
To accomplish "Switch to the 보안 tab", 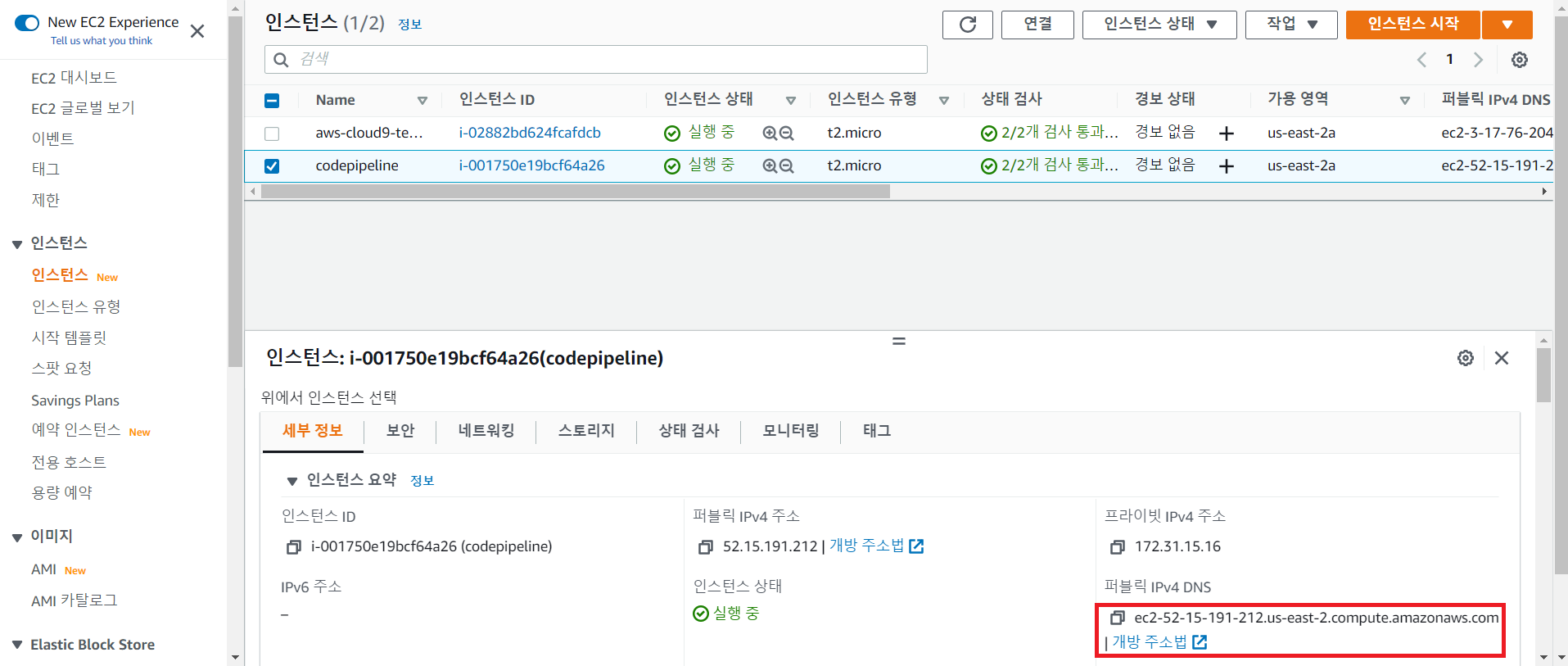I will (x=400, y=431).
